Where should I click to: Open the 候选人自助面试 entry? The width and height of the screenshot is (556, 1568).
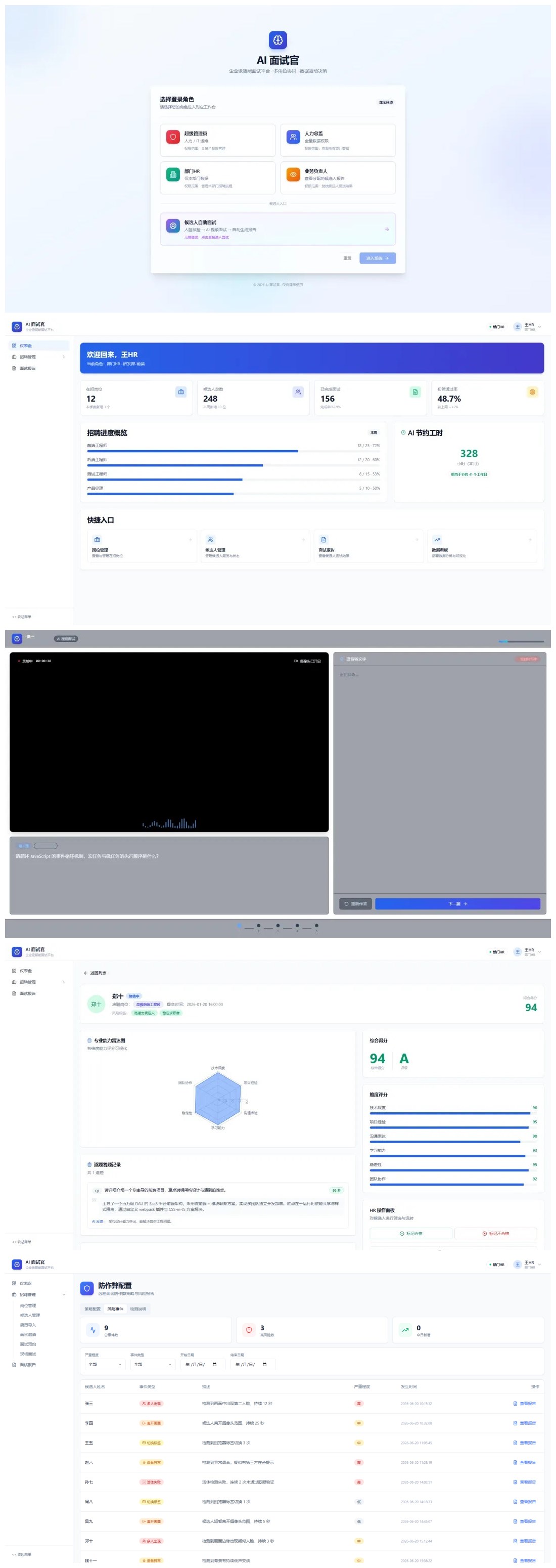coord(278,230)
